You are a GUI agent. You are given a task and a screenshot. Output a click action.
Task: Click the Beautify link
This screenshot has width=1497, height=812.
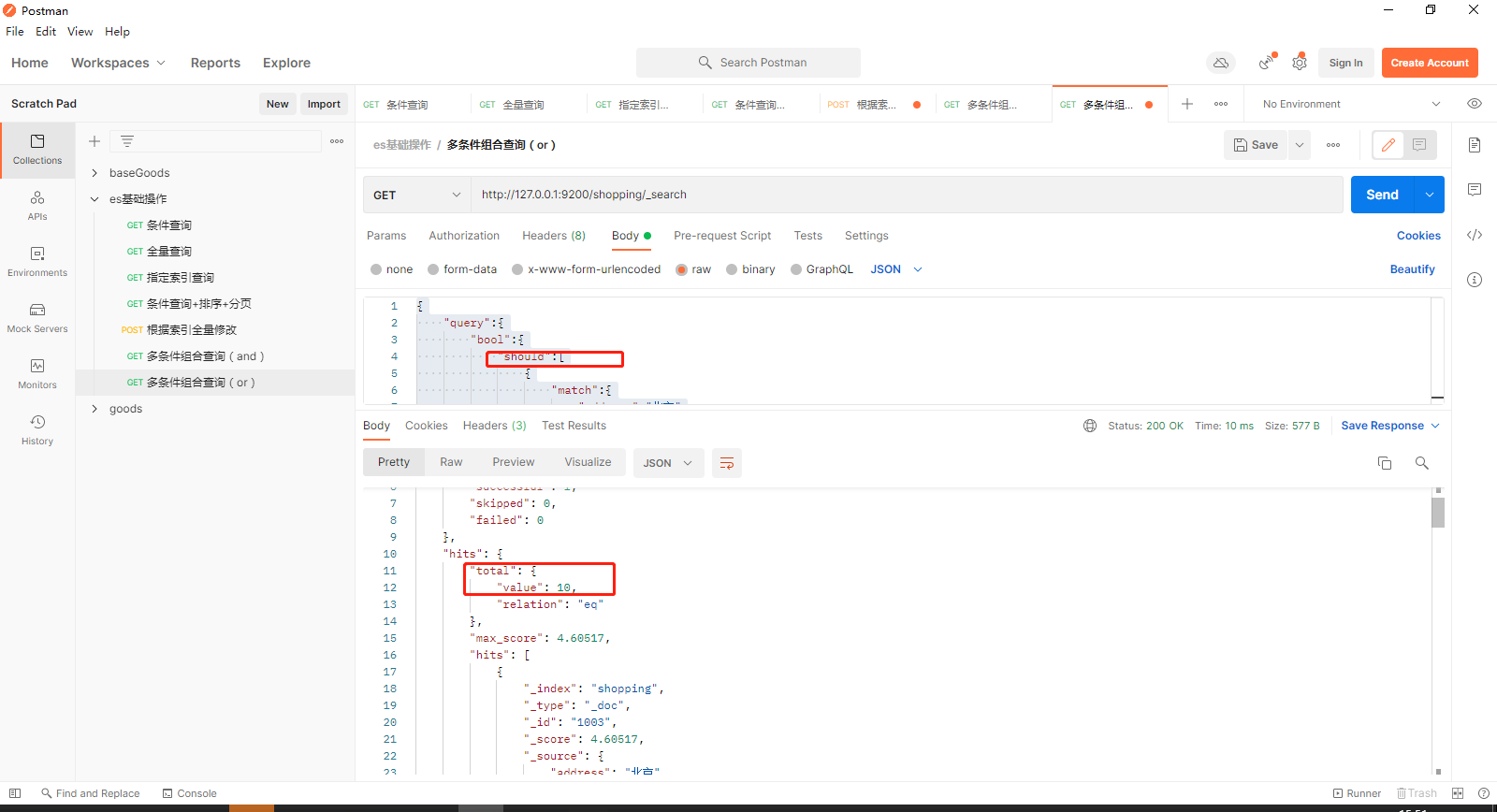pyautogui.click(x=1412, y=269)
